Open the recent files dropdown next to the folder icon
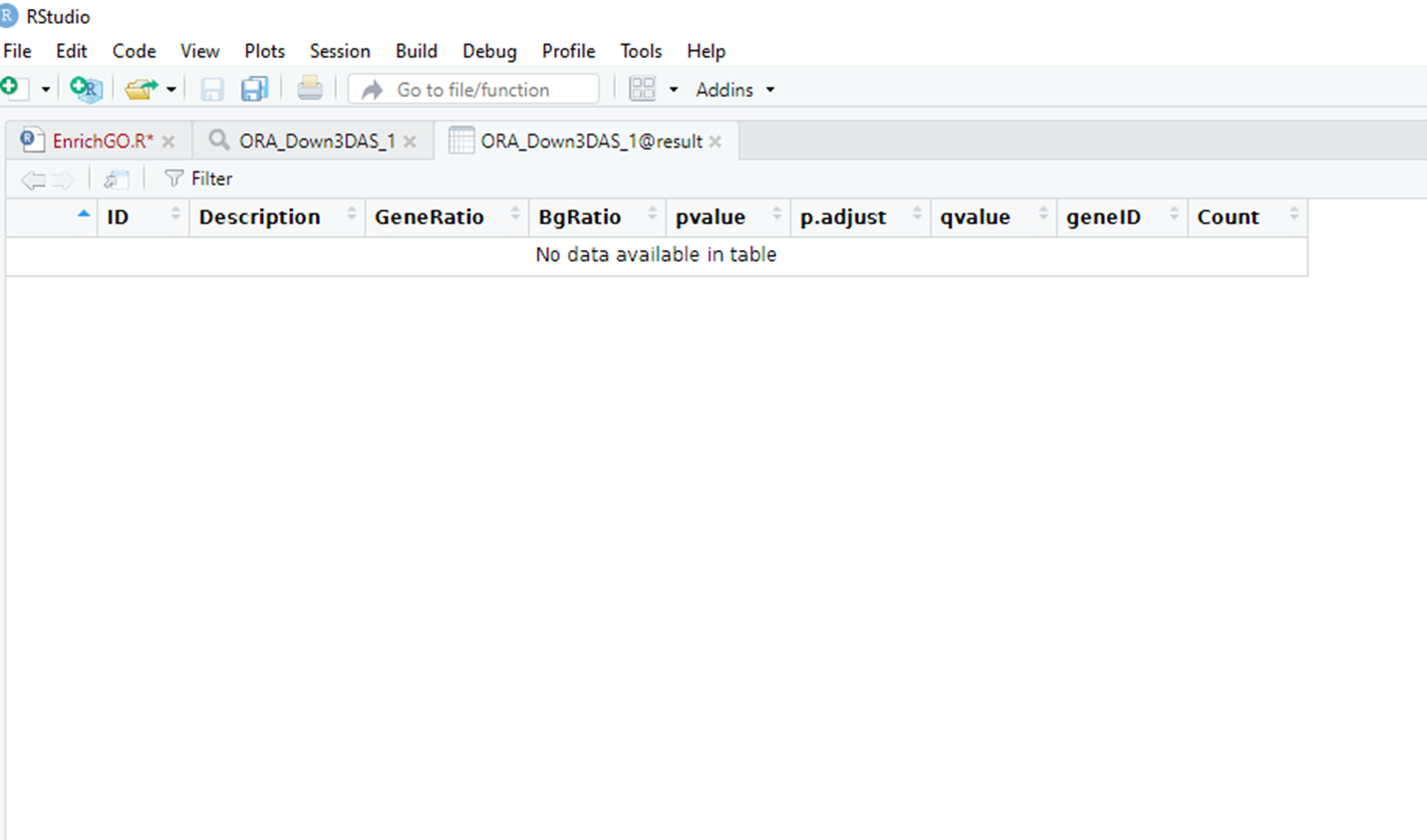This screenshot has width=1427, height=840. (x=171, y=89)
